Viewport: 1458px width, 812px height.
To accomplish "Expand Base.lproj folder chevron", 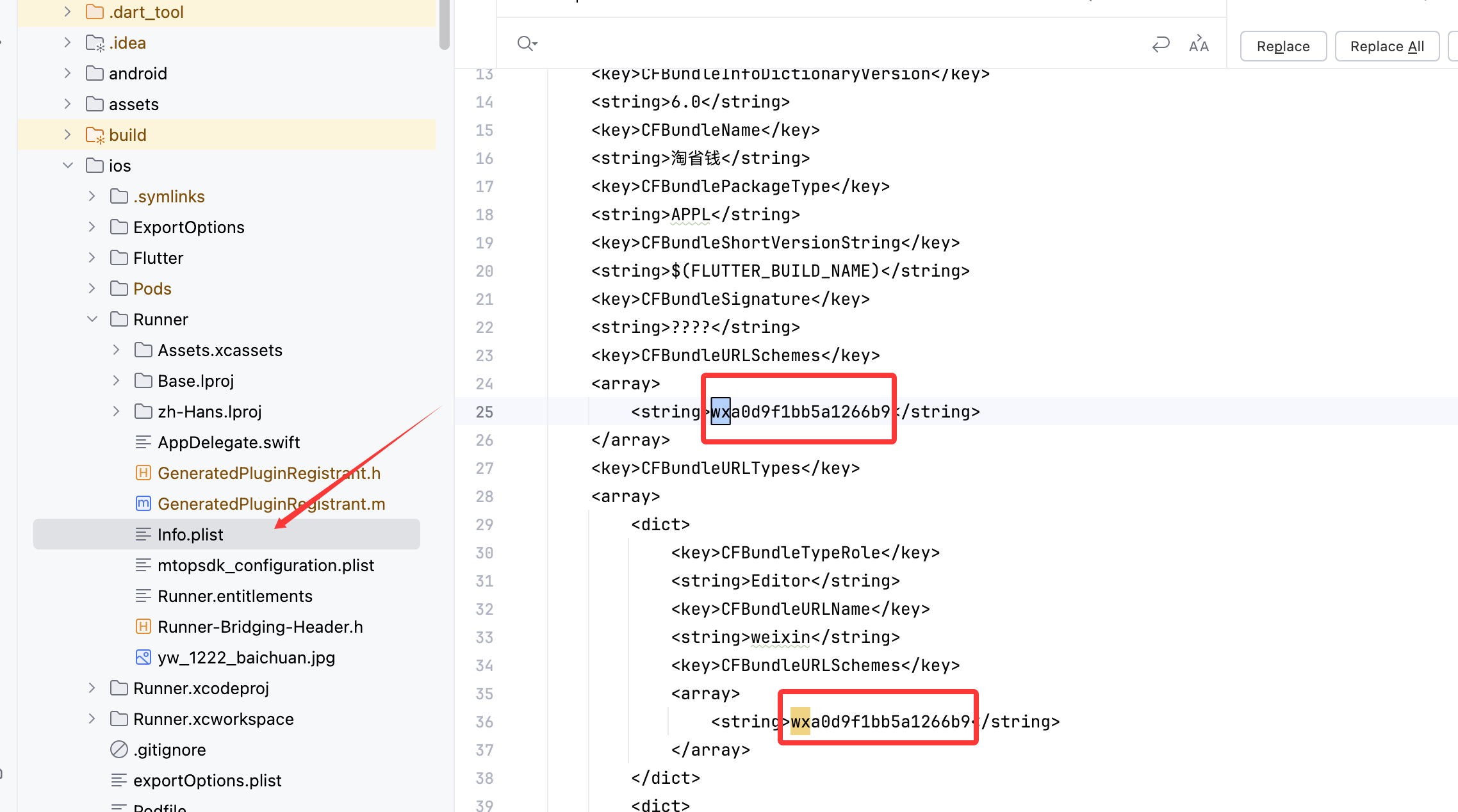I will 116,380.
